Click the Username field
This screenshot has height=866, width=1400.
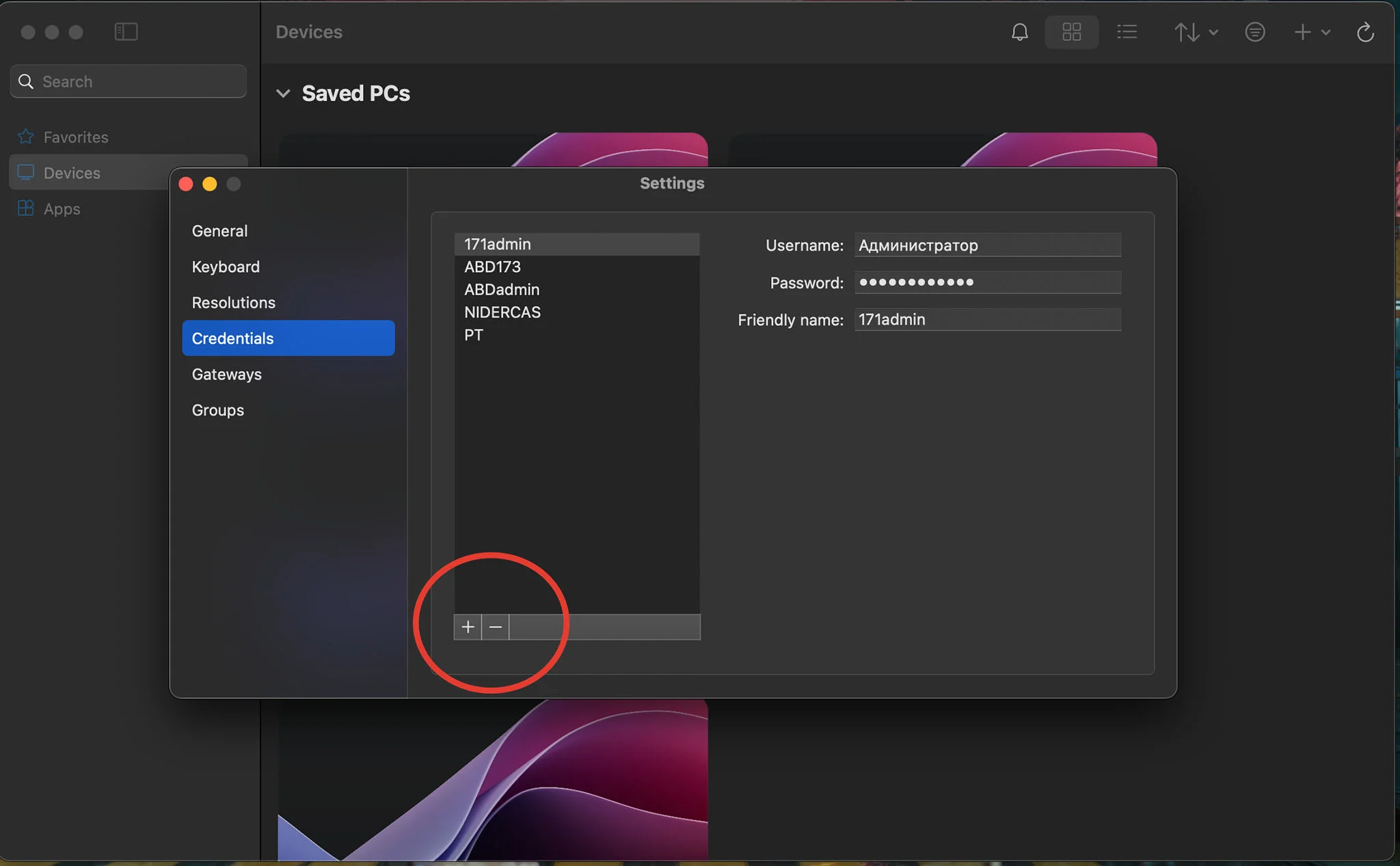tap(988, 245)
